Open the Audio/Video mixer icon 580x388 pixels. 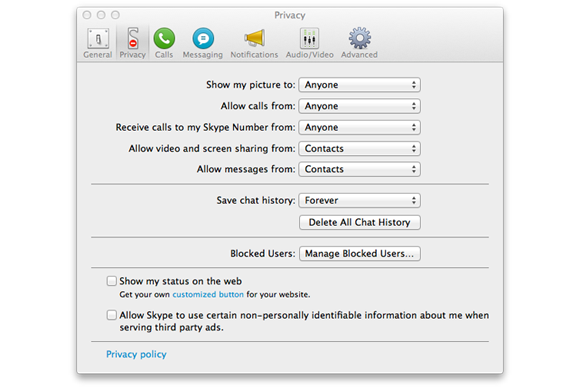point(309,38)
